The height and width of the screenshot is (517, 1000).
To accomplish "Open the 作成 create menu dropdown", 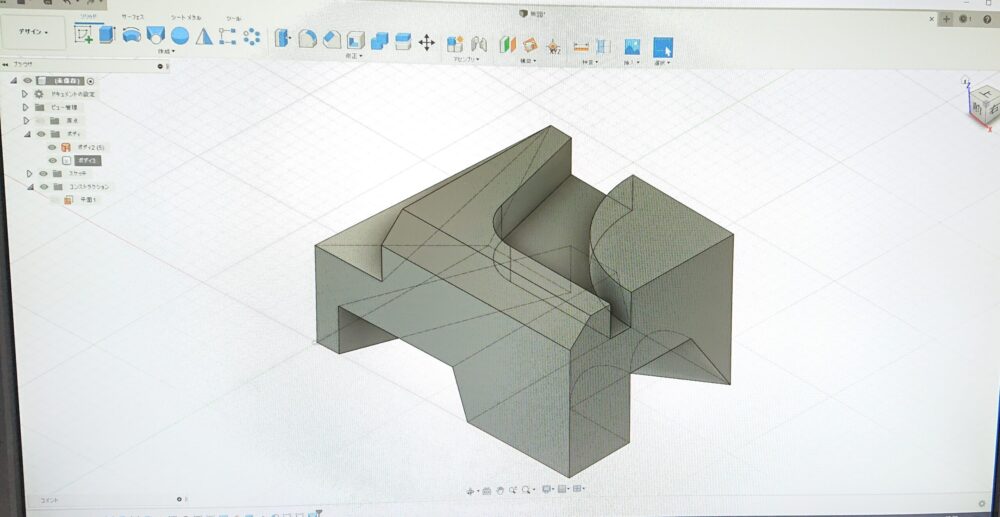I will 166,52.
